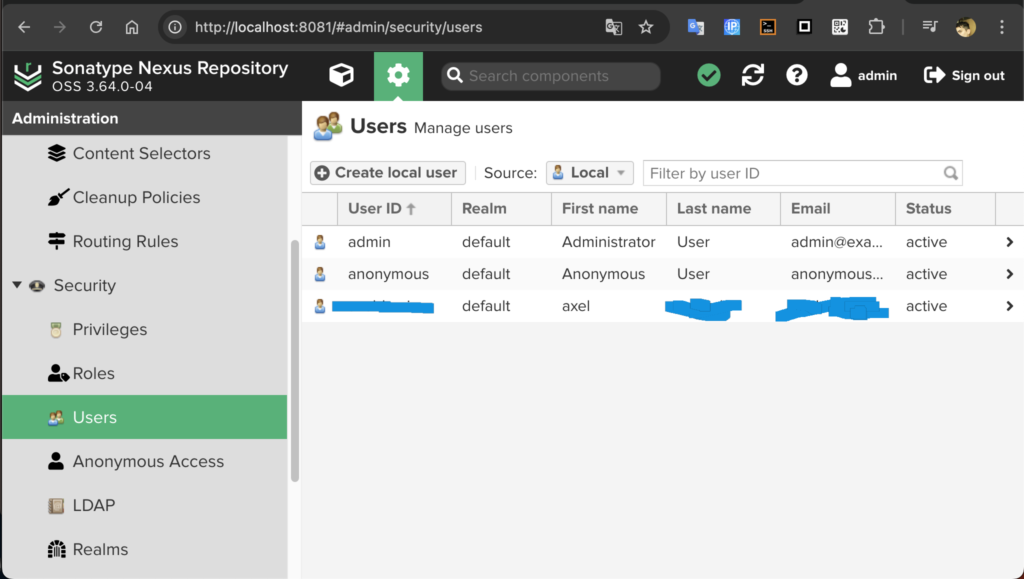Open the Source Local dropdown
The height and width of the screenshot is (579, 1024).
coord(590,173)
